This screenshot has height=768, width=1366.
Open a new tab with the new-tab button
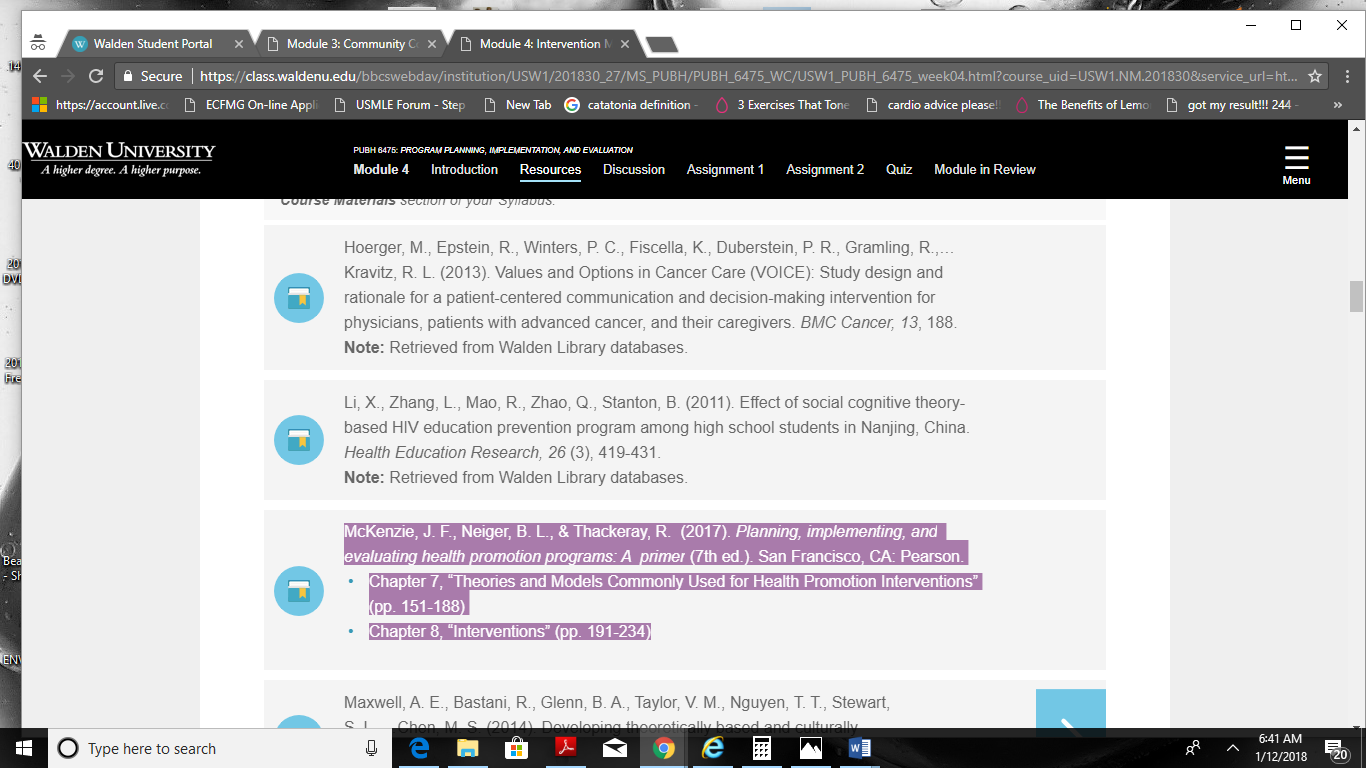pos(662,44)
